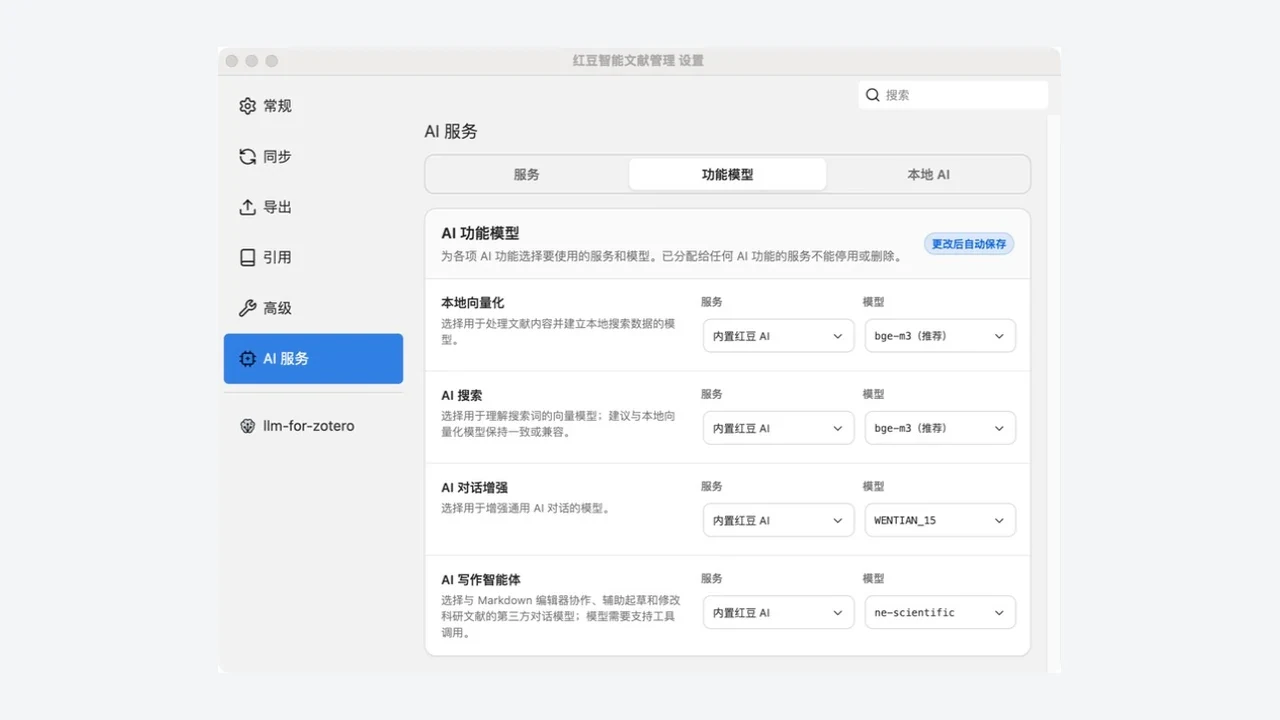This screenshot has height=720, width=1280.
Task: Open AI 对话增强 service dropdown
Action: [778, 520]
